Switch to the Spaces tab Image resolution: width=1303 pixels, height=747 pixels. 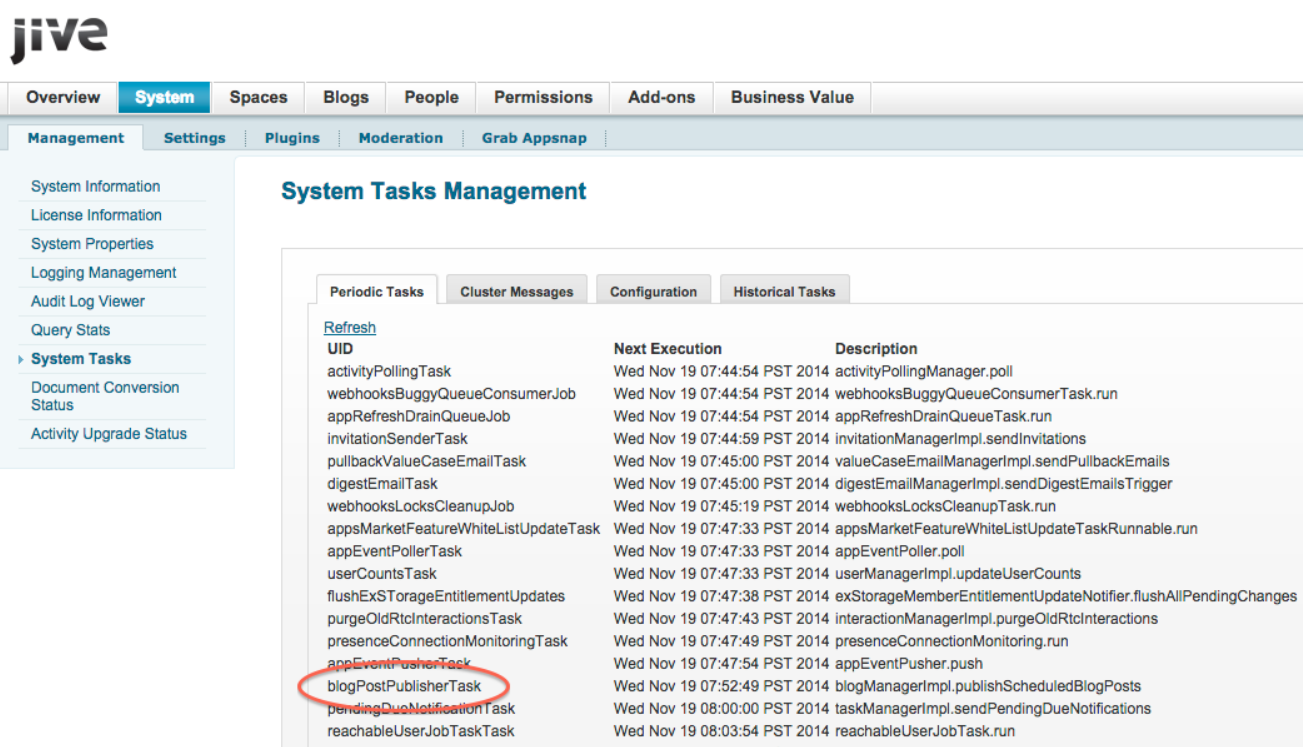click(x=258, y=97)
